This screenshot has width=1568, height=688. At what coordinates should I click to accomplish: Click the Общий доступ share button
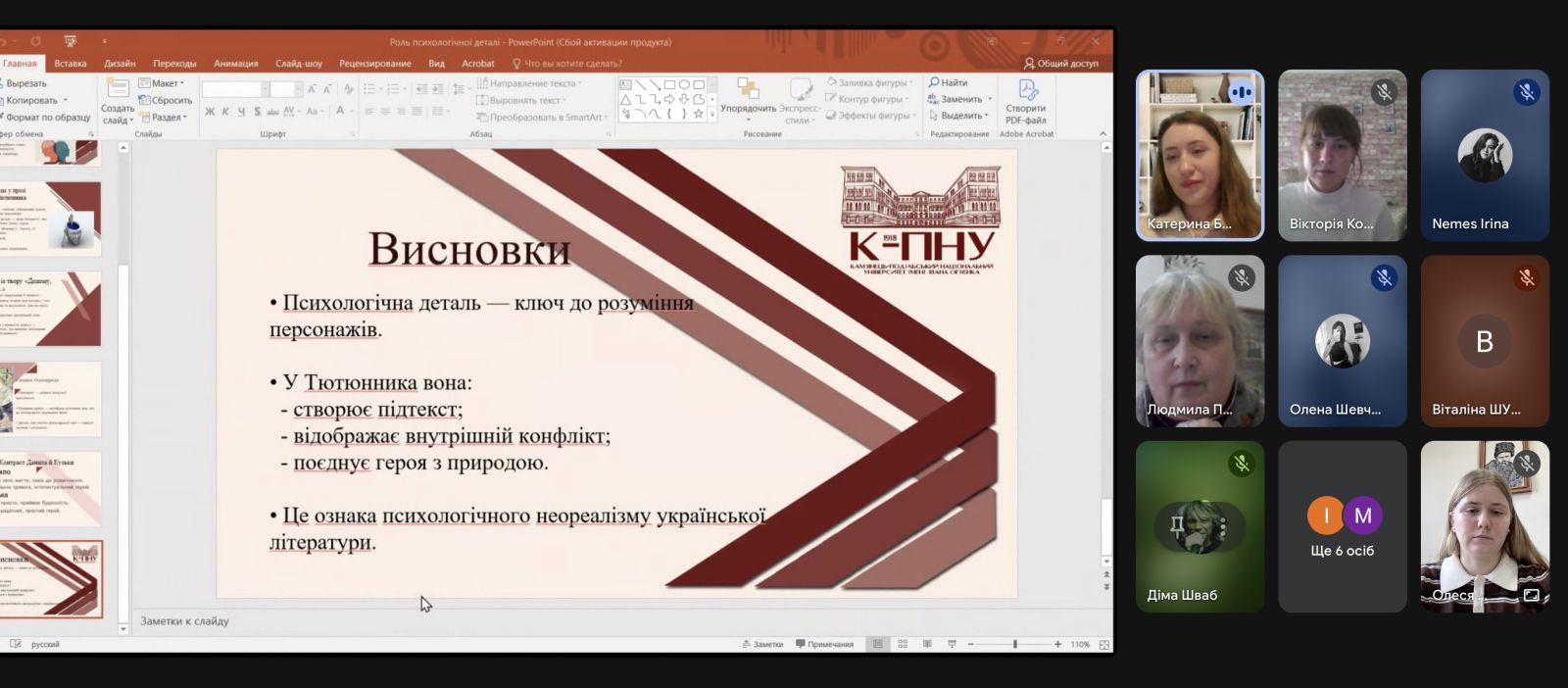click(1061, 64)
